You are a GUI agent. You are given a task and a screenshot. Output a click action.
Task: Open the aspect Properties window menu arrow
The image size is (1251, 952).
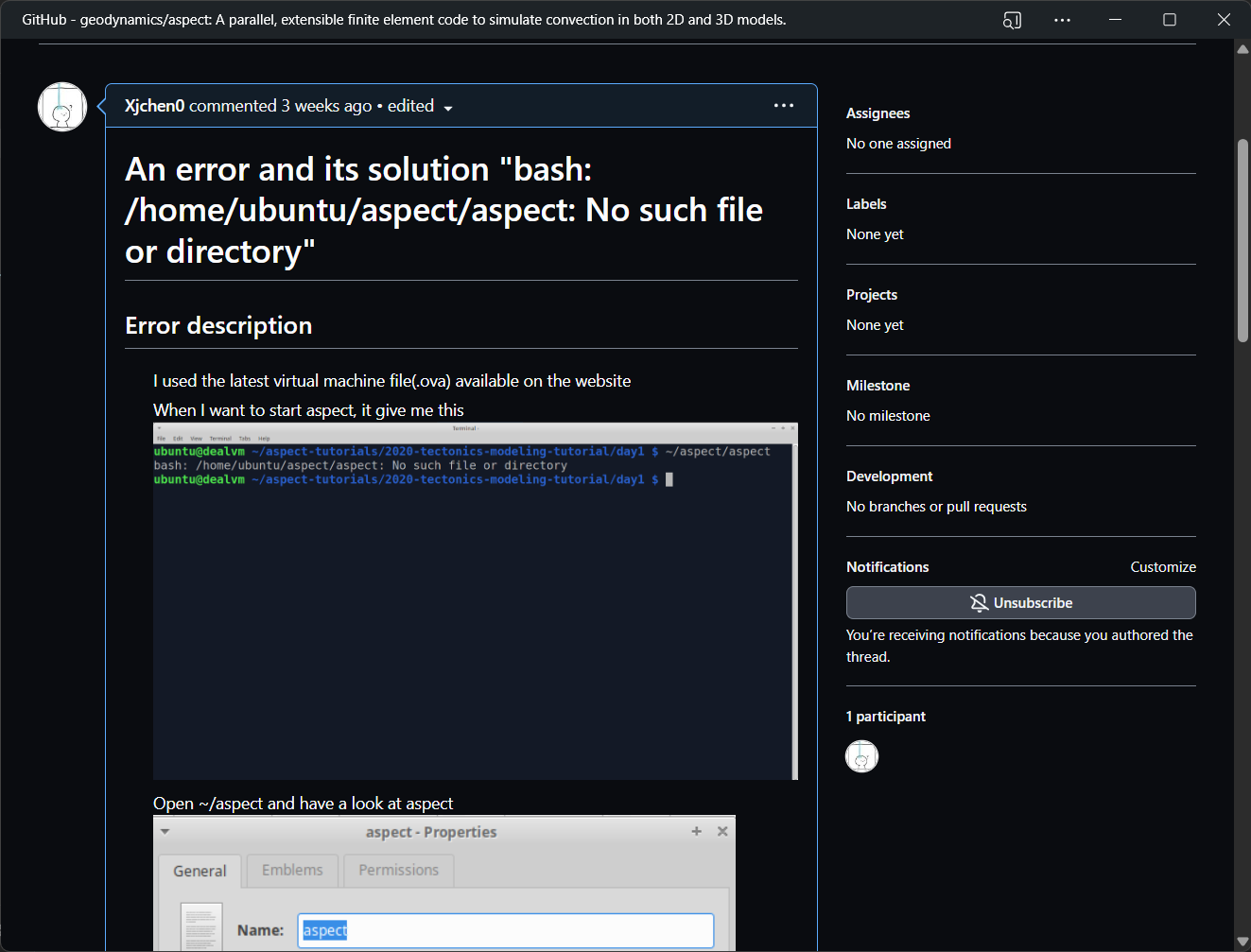coord(165,832)
